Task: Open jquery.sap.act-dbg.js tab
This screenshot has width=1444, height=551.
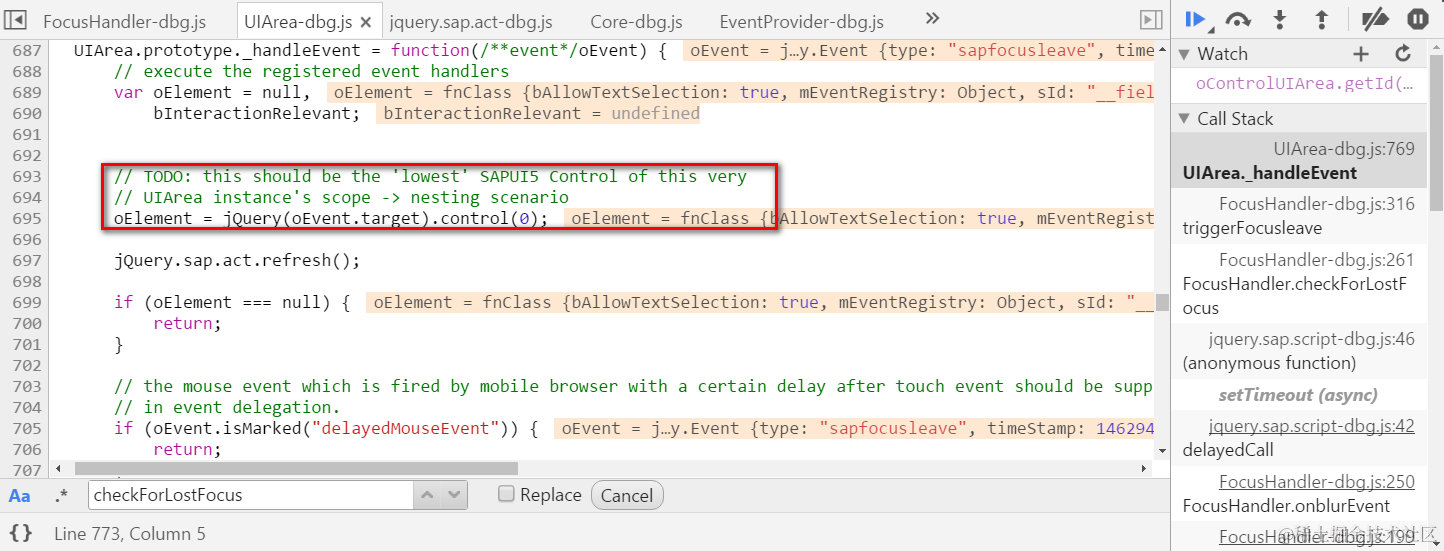Action: click(x=471, y=21)
